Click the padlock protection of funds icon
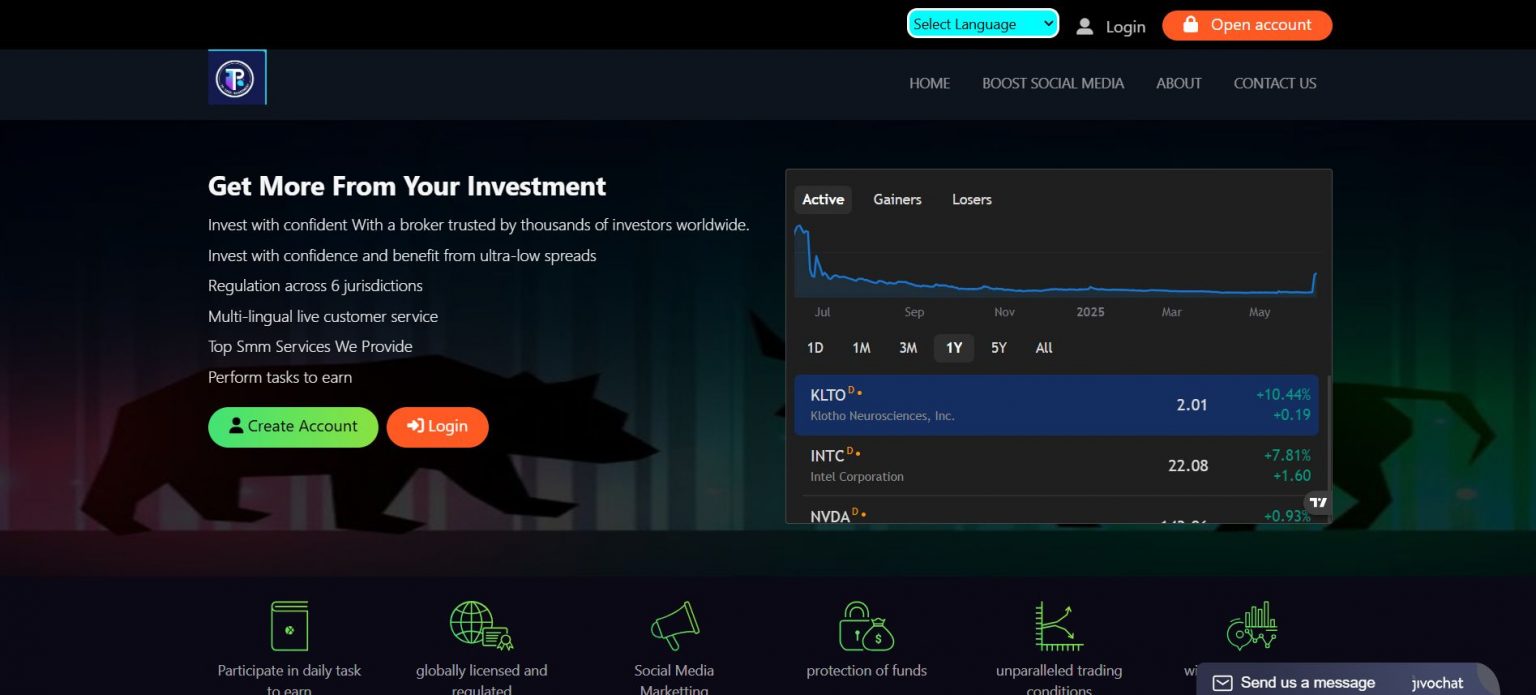 866,626
